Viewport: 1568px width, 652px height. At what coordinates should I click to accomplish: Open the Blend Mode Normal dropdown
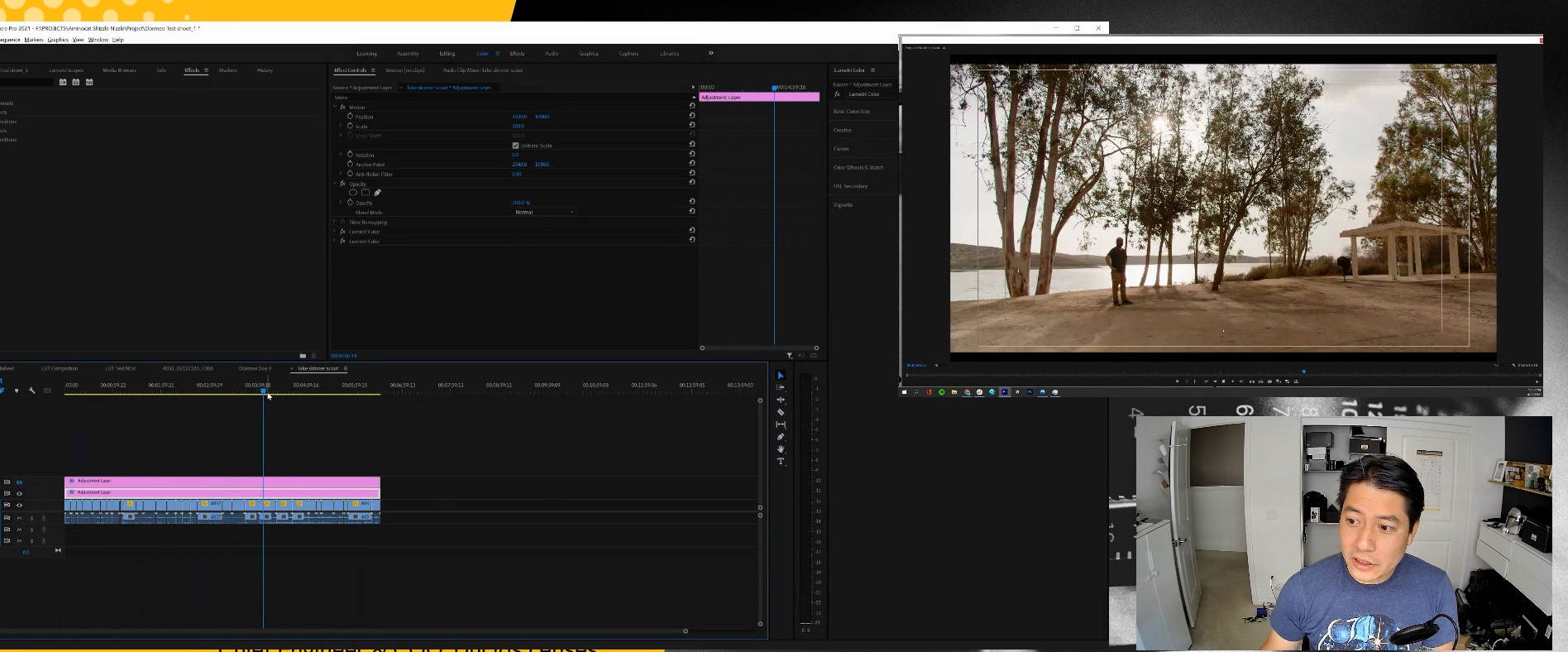(544, 213)
